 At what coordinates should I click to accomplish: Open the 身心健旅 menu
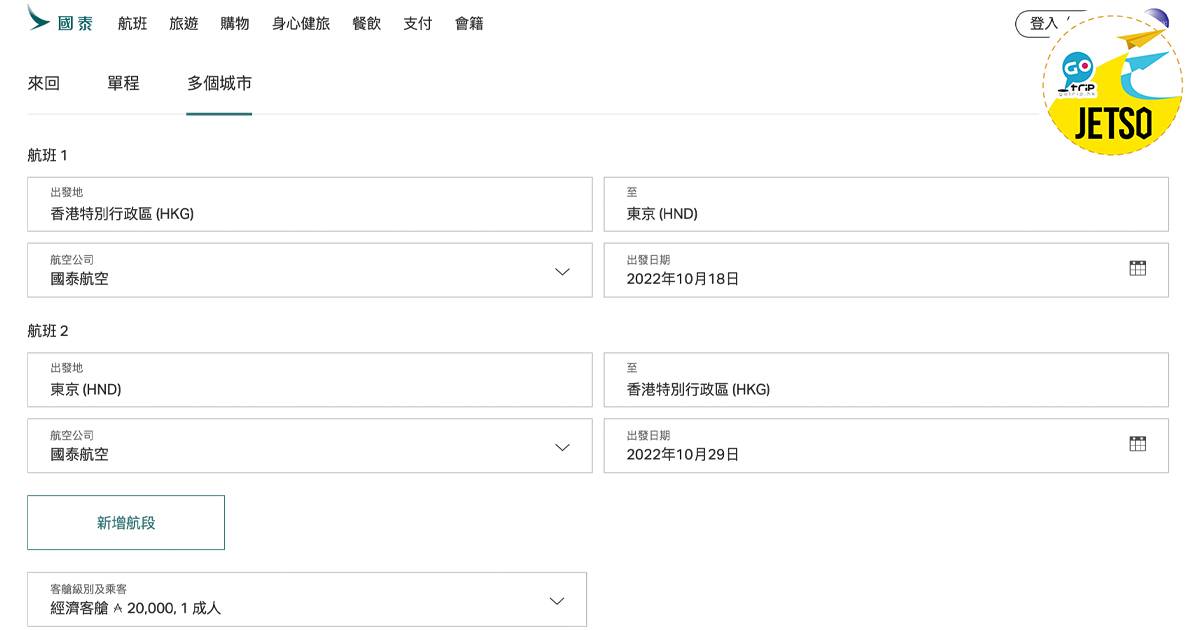(x=300, y=23)
